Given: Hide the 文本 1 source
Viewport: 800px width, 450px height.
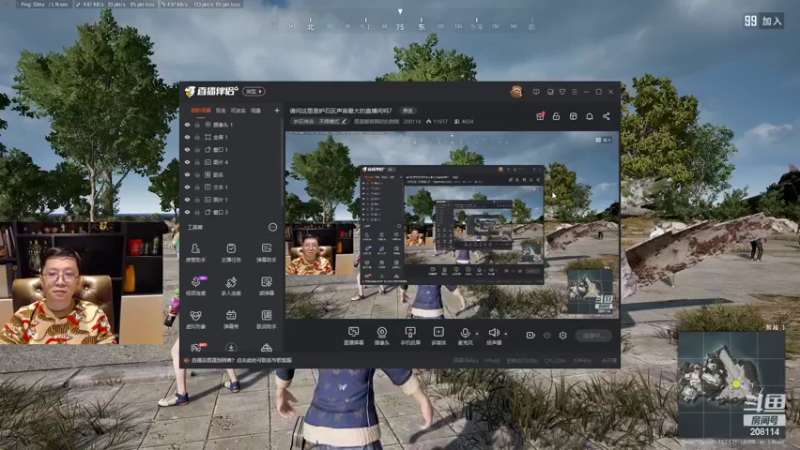Looking at the screenshot, I should coord(187,187).
